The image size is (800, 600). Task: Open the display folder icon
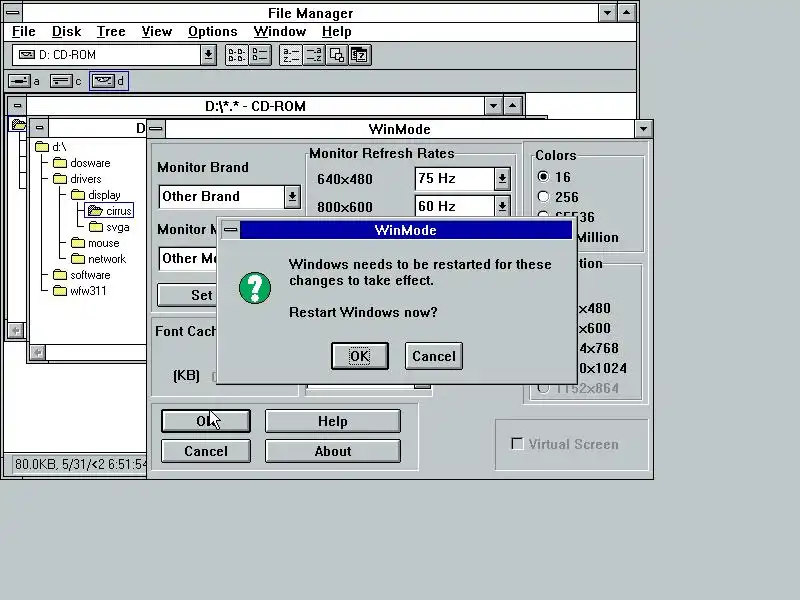tap(78, 195)
